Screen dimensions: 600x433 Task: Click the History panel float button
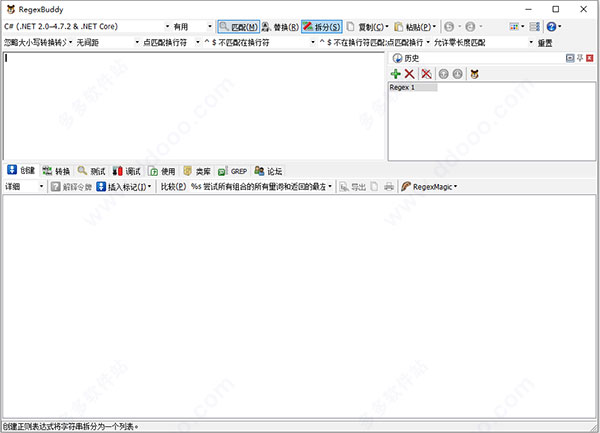(570, 58)
